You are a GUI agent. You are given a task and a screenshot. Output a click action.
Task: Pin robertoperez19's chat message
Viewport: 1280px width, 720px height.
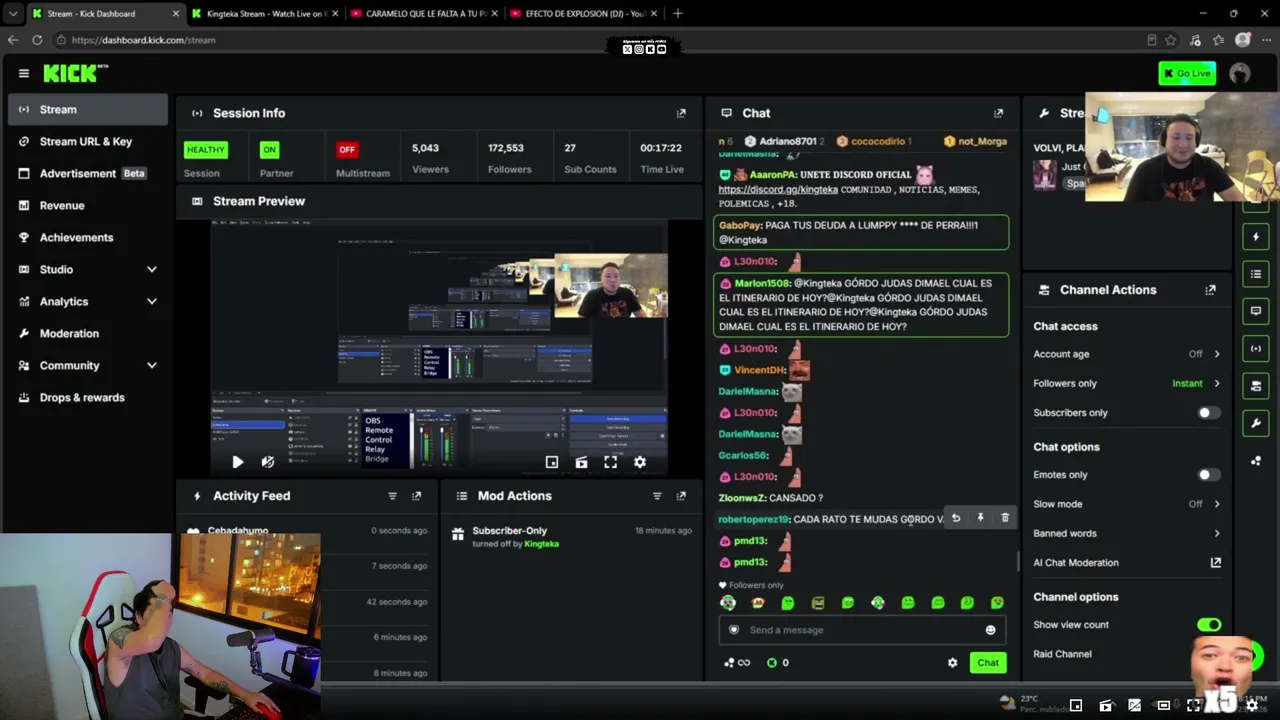pyautogui.click(x=980, y=518)
